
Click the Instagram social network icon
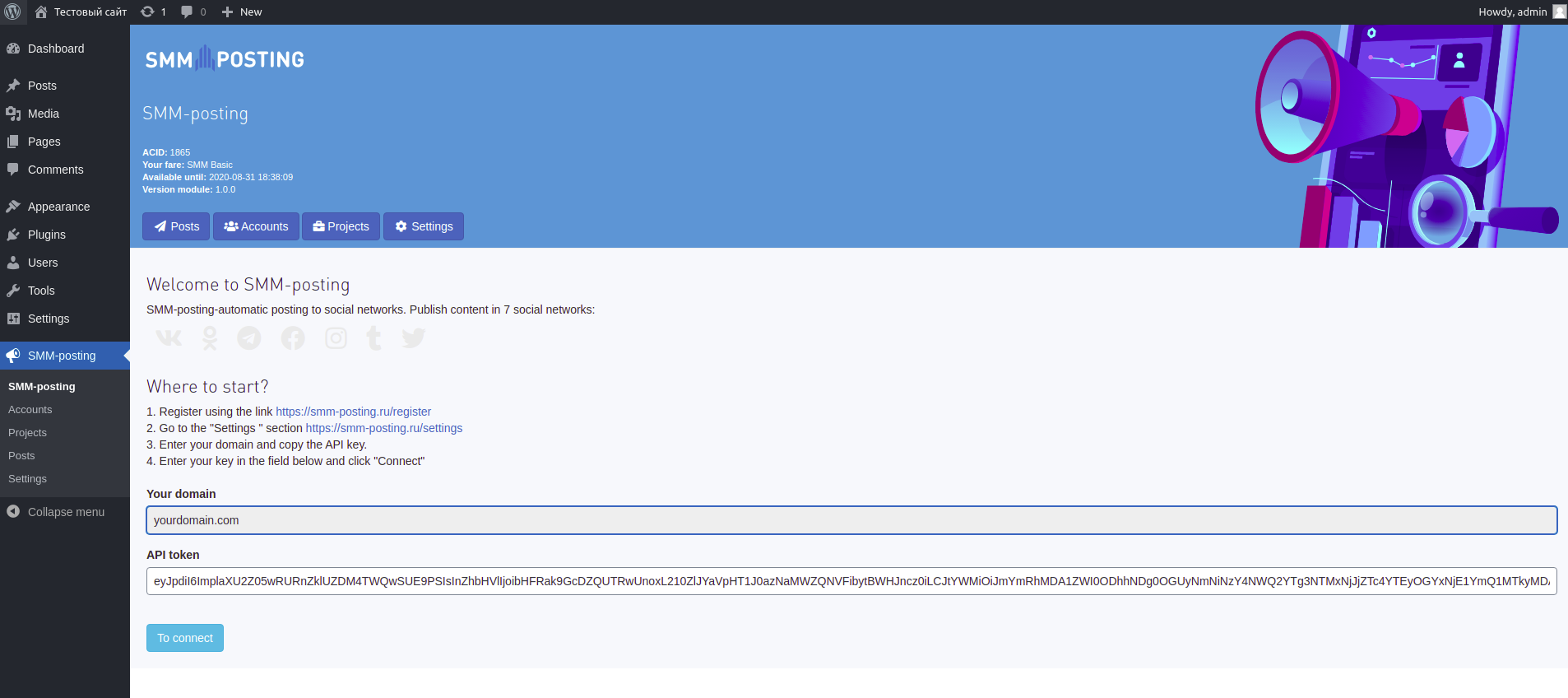point(336,338)
